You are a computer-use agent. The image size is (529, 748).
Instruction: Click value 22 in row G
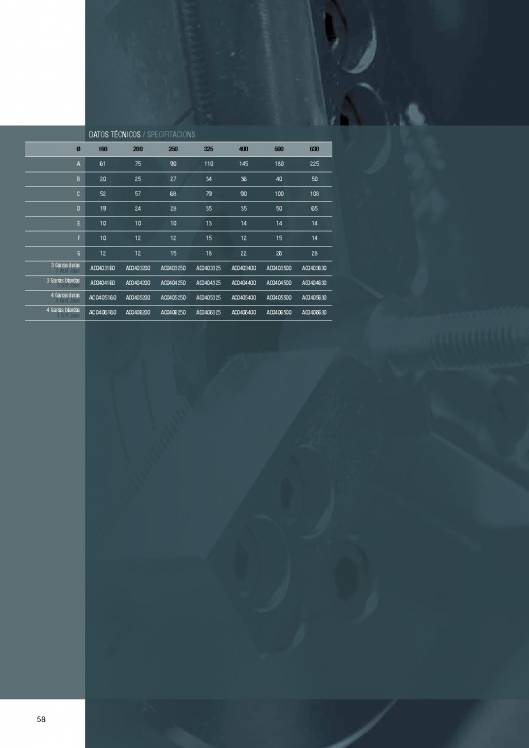[x=244, y=253]
